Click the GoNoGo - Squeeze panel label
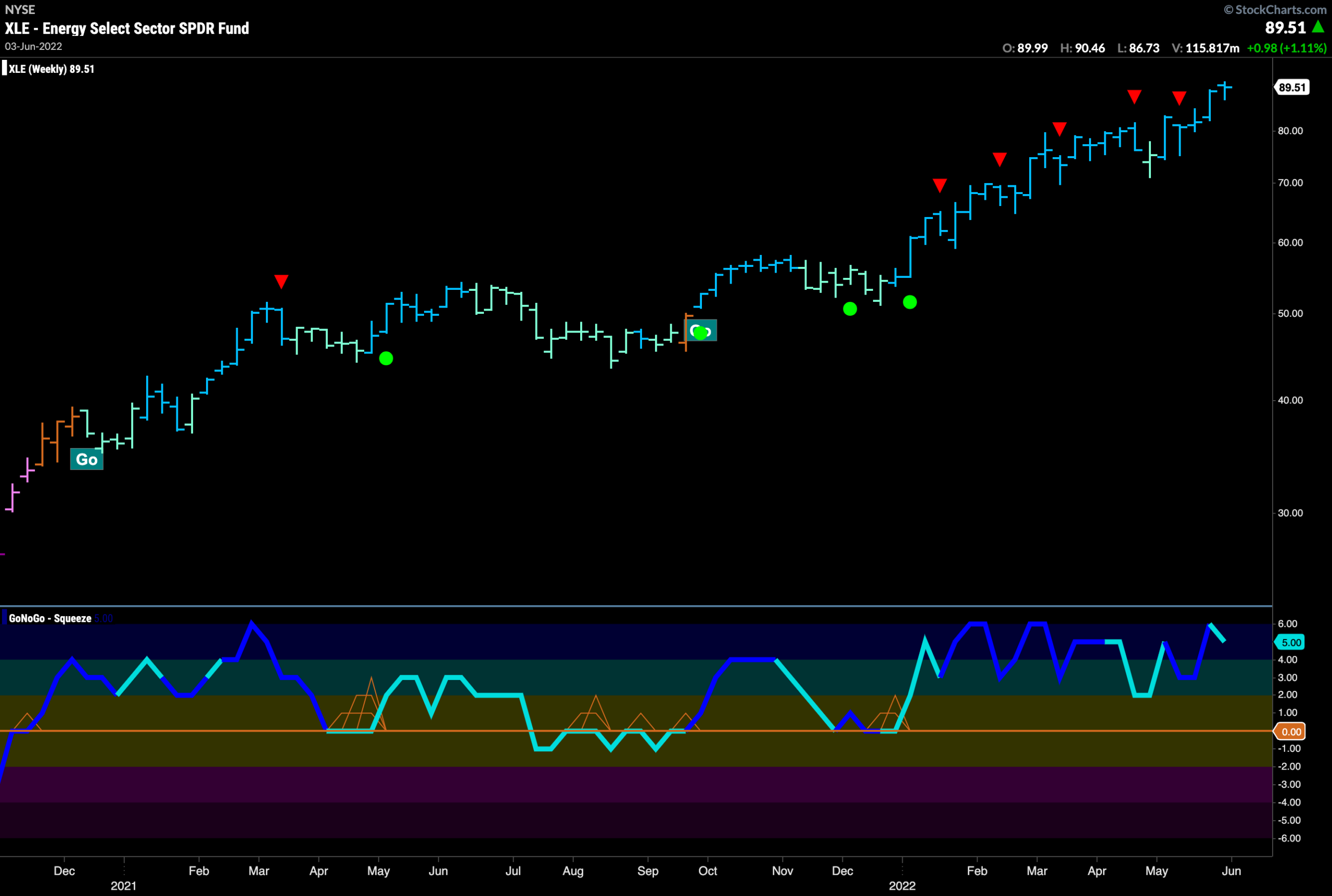The width and height of the screenshot is (1332, 896). coord(50,618)
